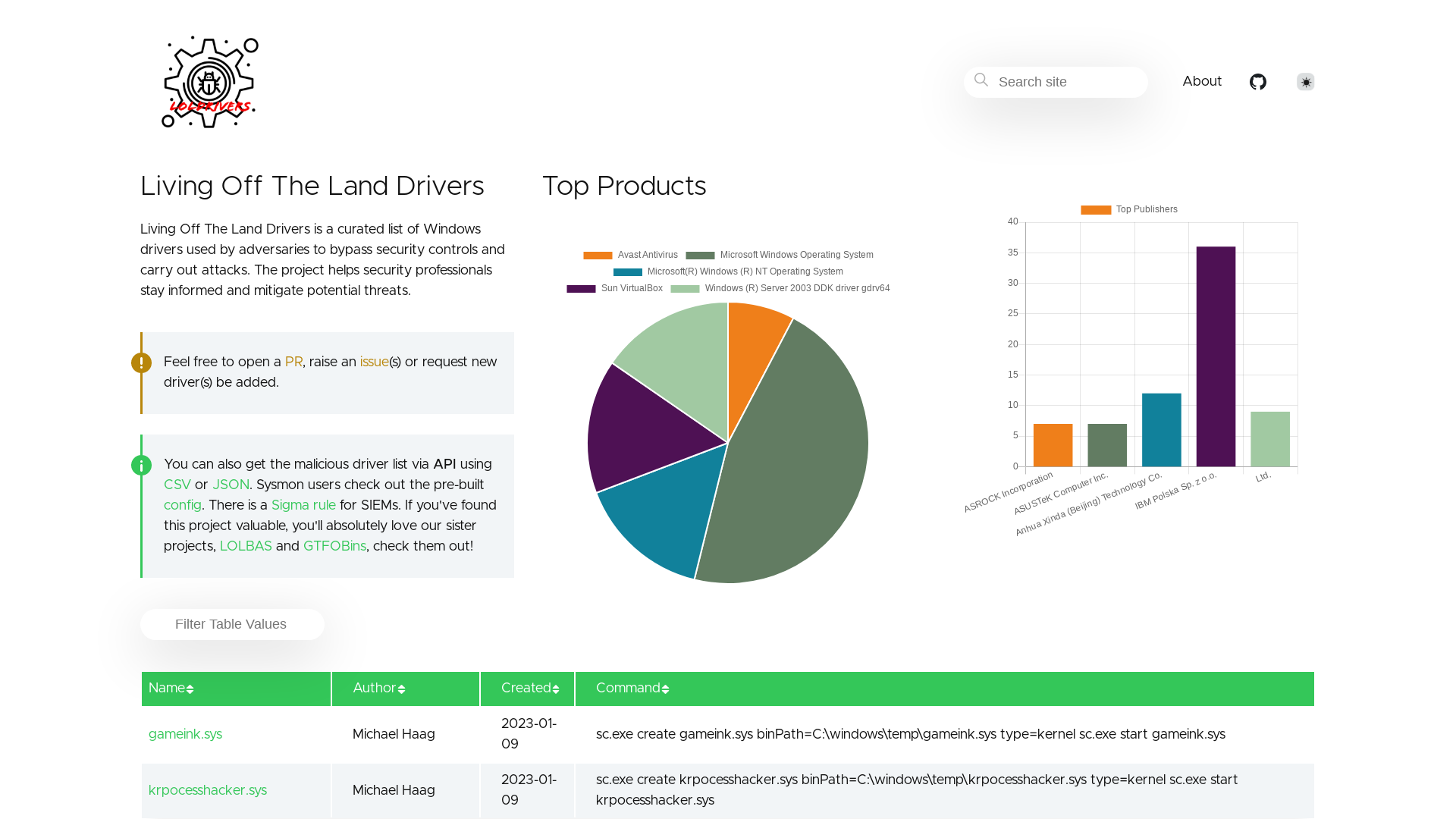Select the 2023-01-09 date for gameink.sys

pos(529,734)
